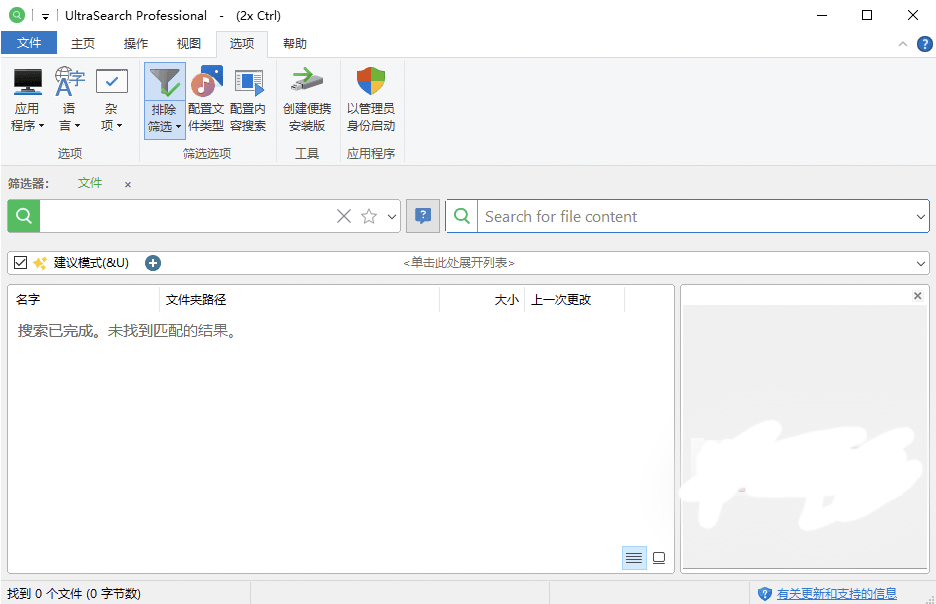Expand the file content search dropdown
The image size is (936, 604).
920,216
